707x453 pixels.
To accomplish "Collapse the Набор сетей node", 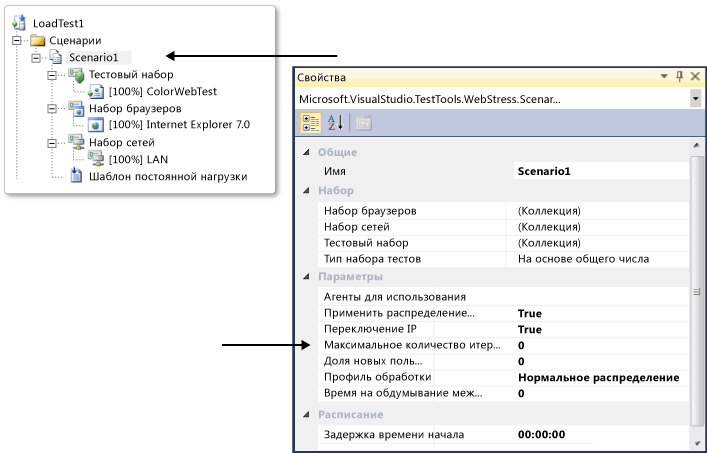I will click(x=52, y=143).
